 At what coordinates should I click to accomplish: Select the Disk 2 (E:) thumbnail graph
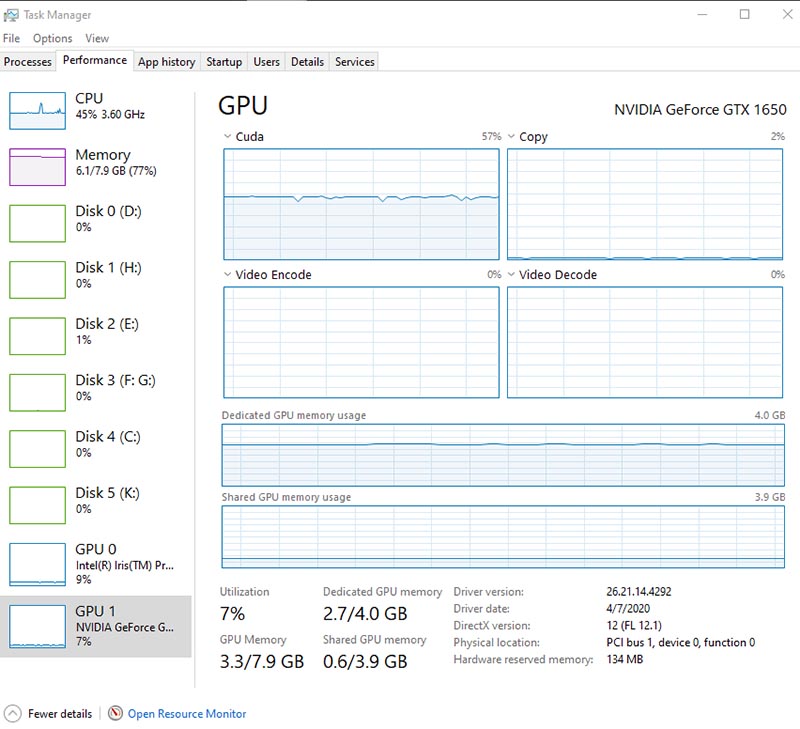click(37, 336)
